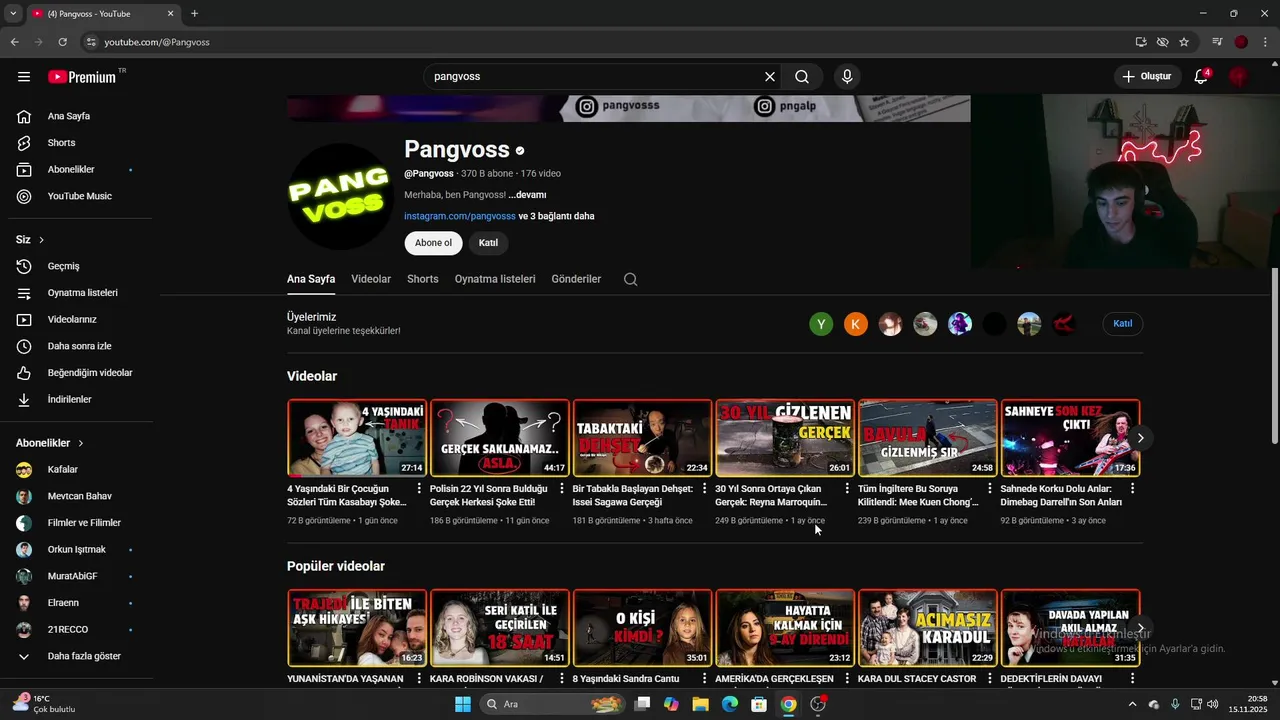Image resolution: width=1280 pixels, height=720 pixels.
Task: Expand channel description ...devamı
Action: [x=527, y=195]
